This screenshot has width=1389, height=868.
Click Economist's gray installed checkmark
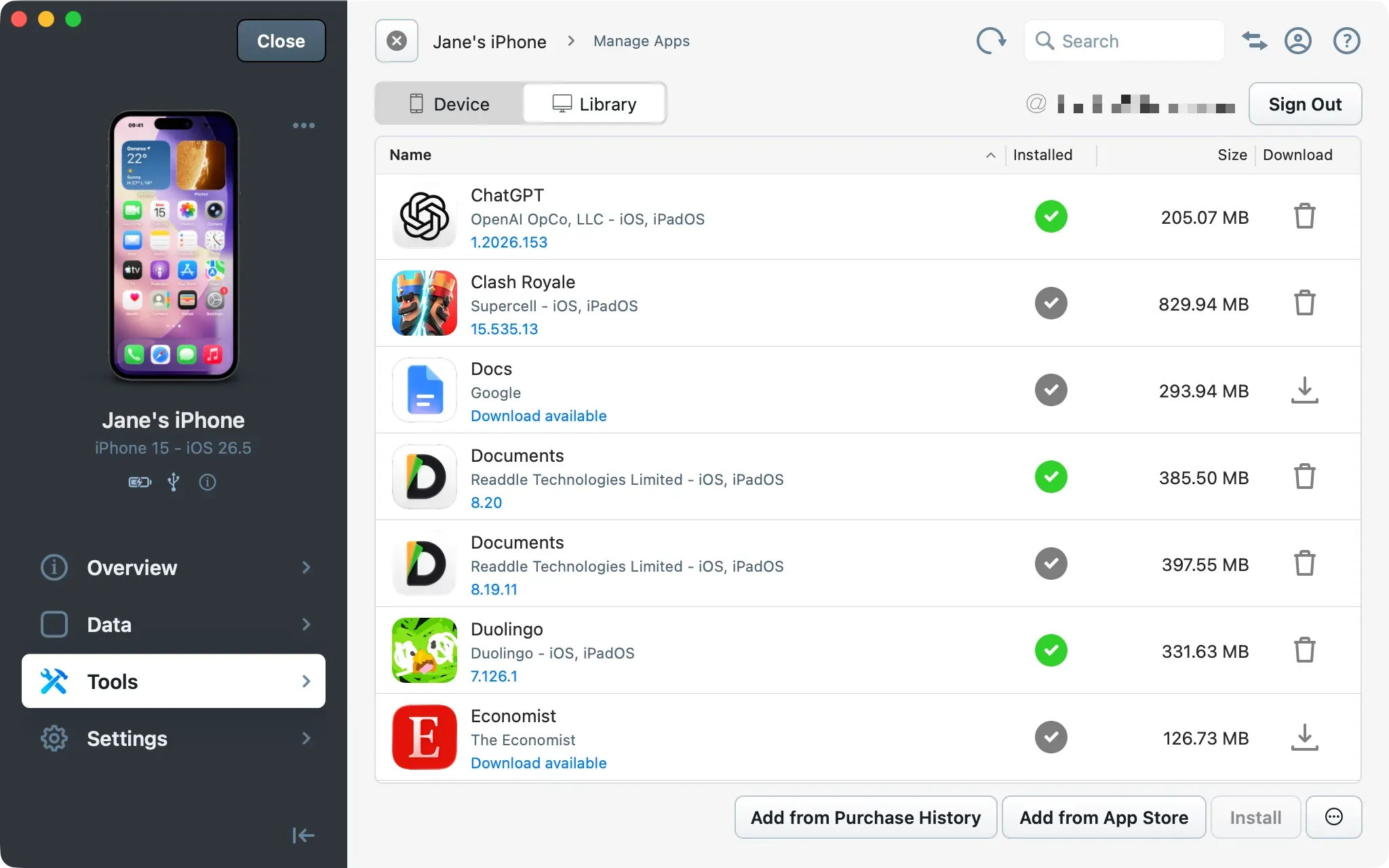pyautogui.click(x=1051, y=737)
